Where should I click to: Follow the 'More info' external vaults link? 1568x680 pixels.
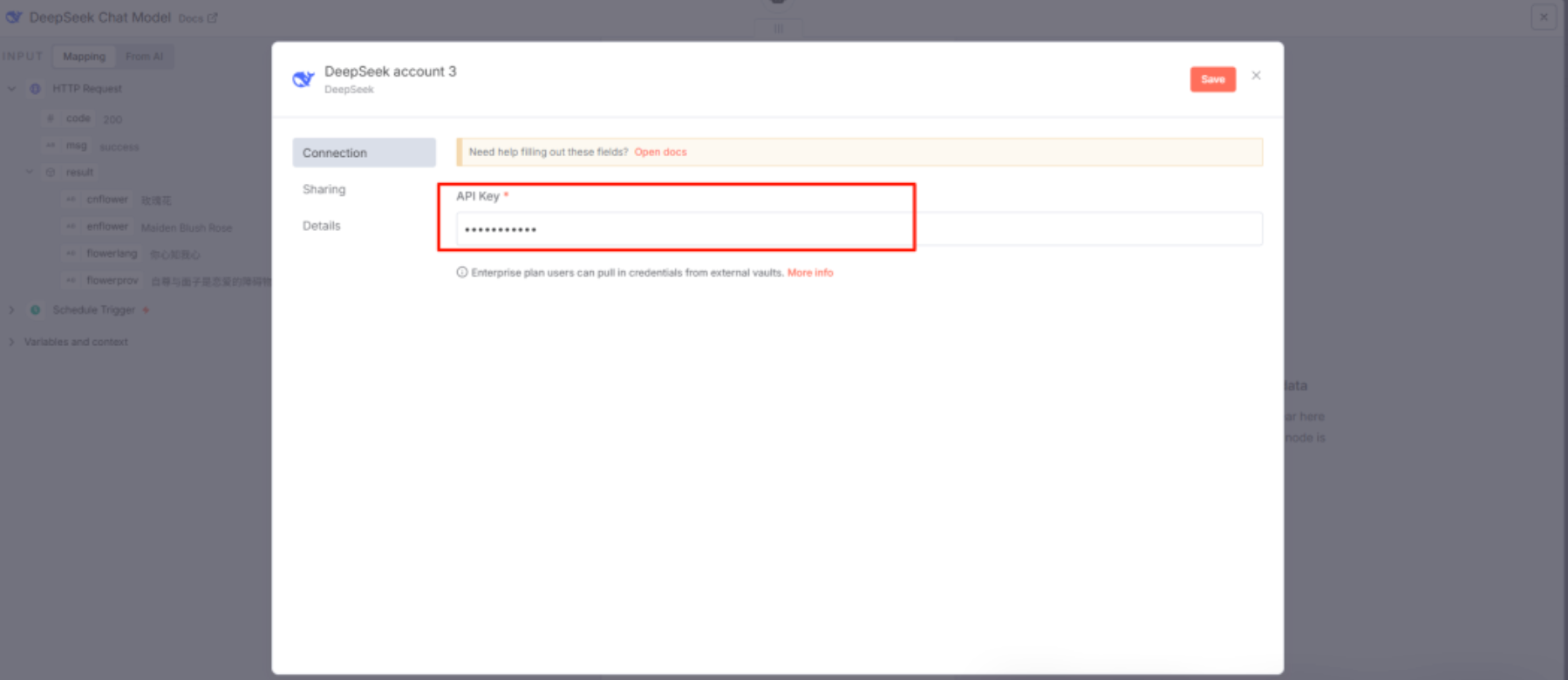coord(810,273)
